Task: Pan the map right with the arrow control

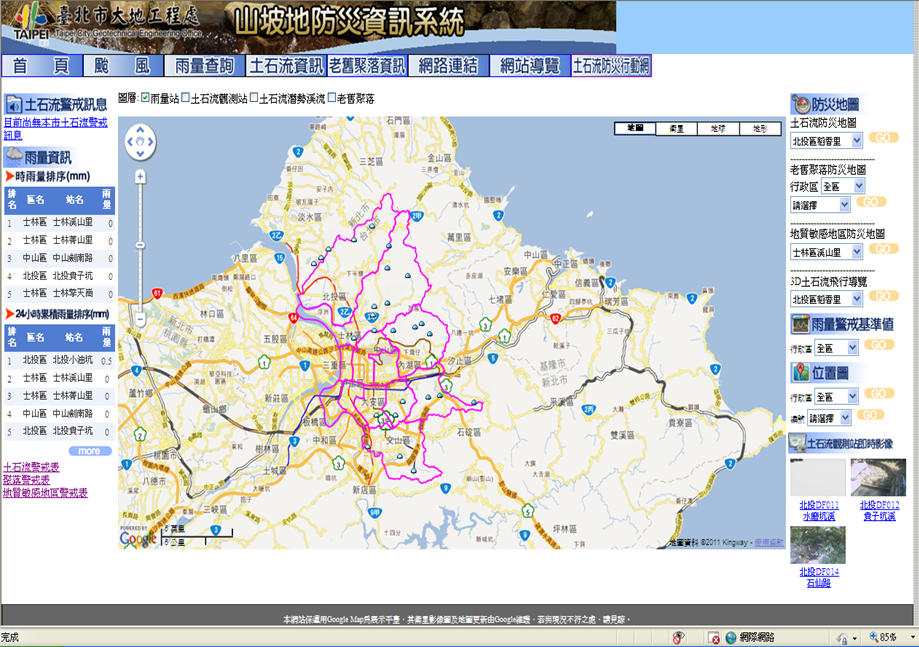Action: click(x=151, y=142)
